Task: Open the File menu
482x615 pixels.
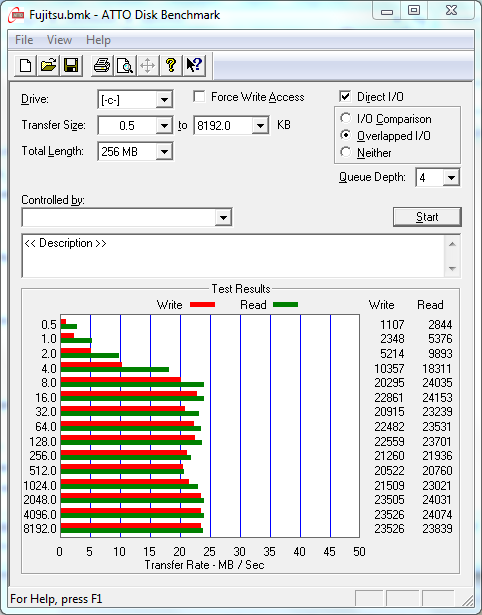Action: click(24, 40)
